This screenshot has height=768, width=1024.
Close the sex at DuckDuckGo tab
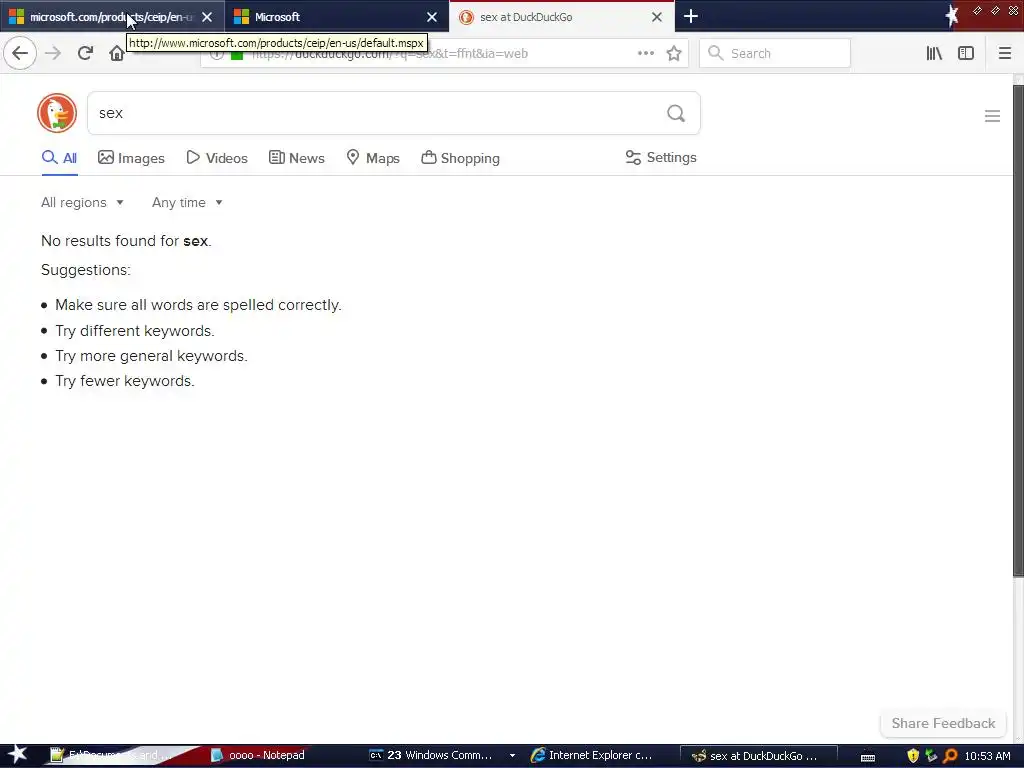coord(657,17)
